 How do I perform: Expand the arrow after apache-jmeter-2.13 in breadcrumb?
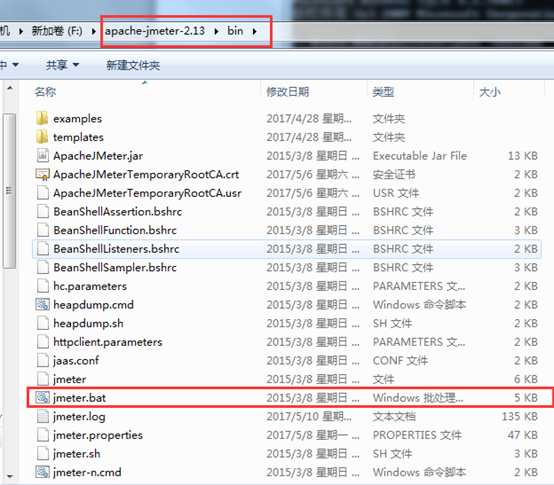(216, 31)
